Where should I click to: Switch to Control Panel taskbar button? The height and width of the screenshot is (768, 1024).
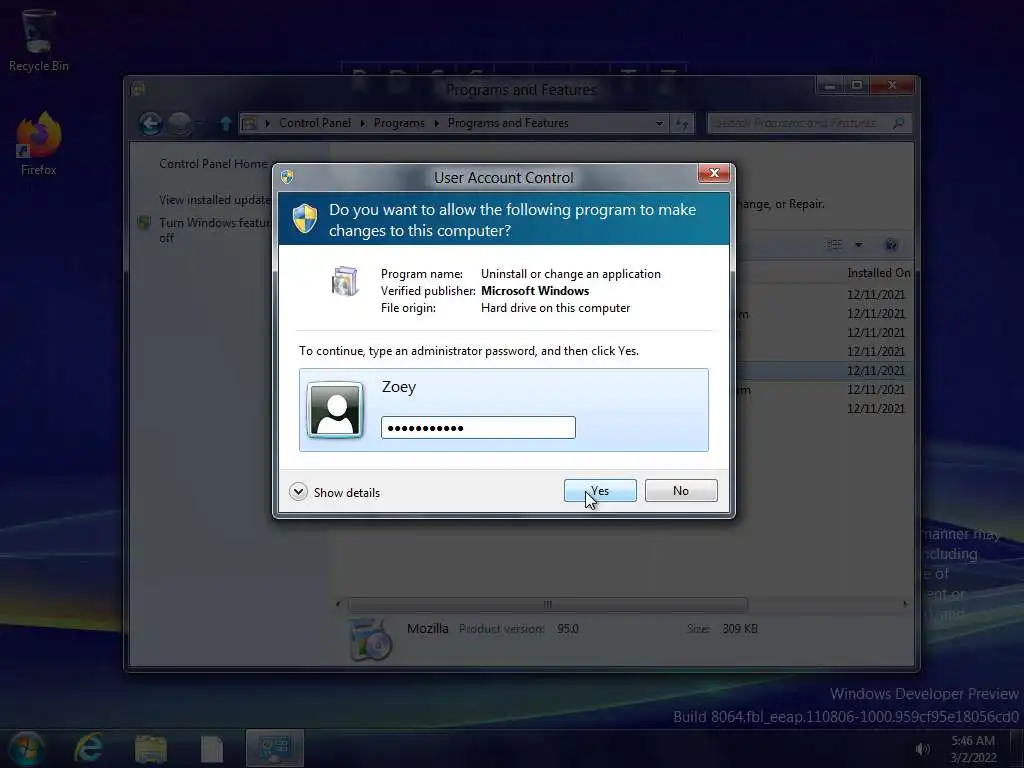(x=274, y=748)
